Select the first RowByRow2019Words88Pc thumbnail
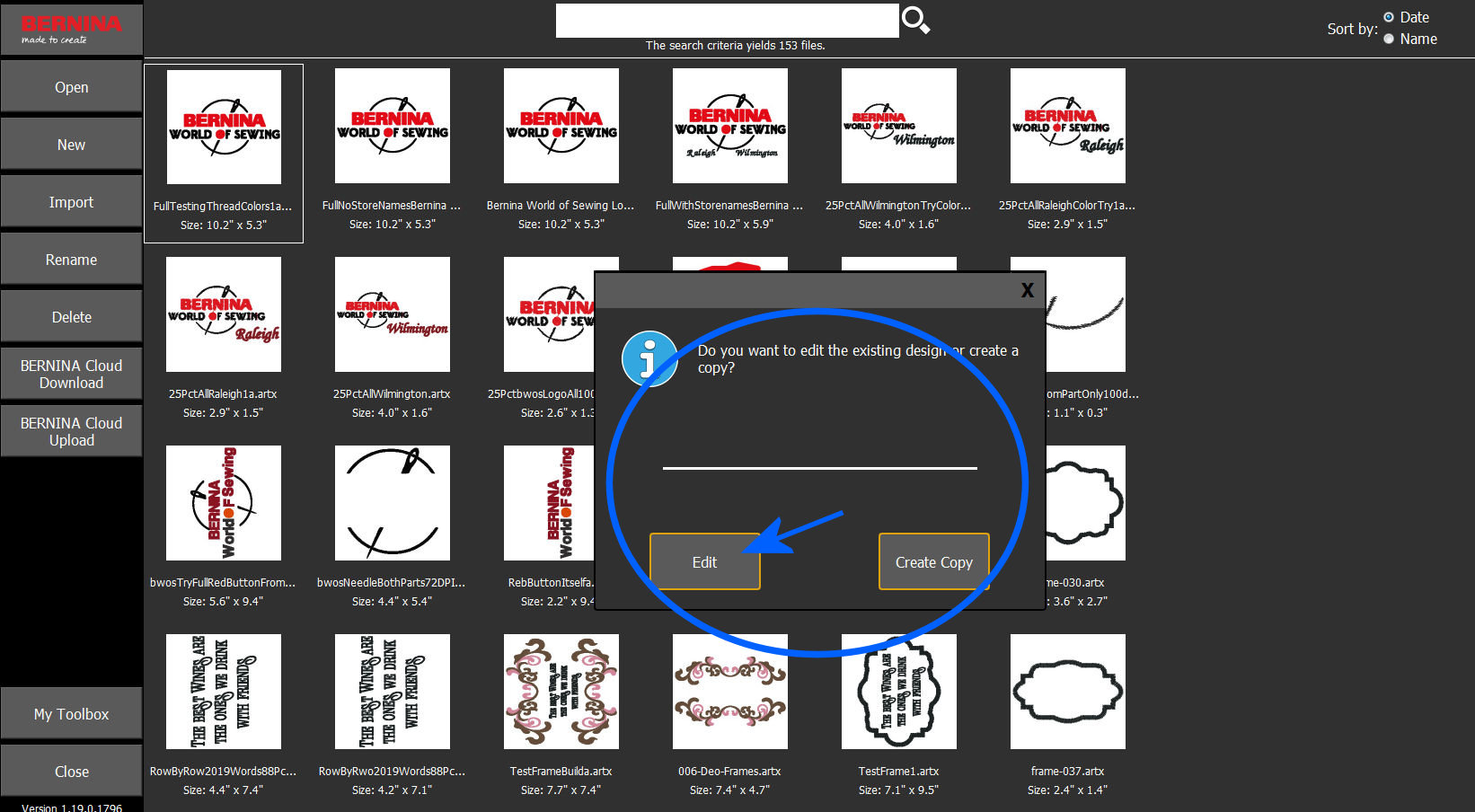1475x812 pixels. coord(224,692)
